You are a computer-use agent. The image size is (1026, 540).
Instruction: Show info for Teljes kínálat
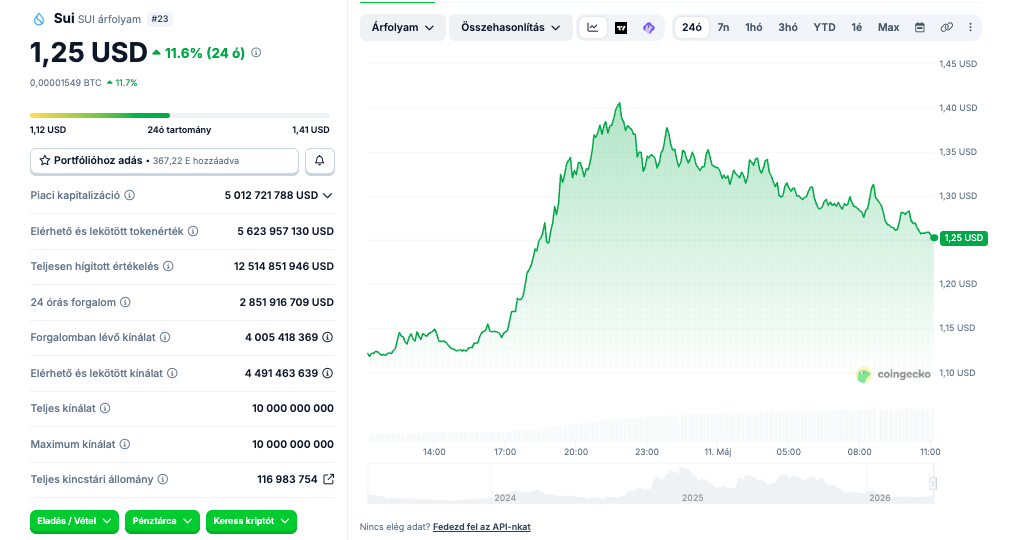coord(105,408)
